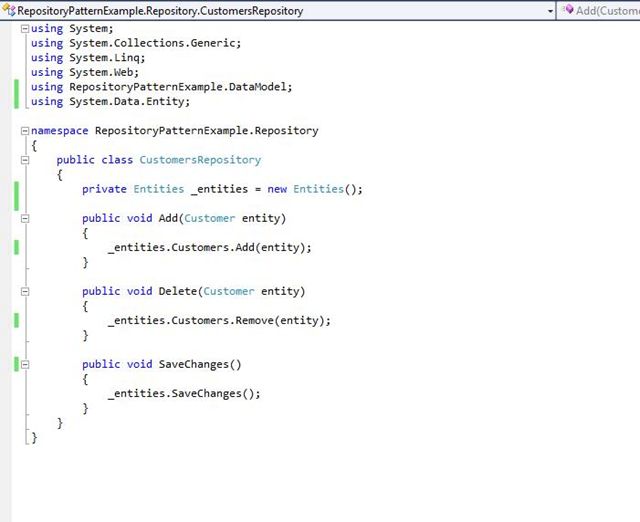Viewport: 640px width, 522px height.
Task: Click the using RepositoryPatternExample.DataModel line
Action: click(161, 87)
